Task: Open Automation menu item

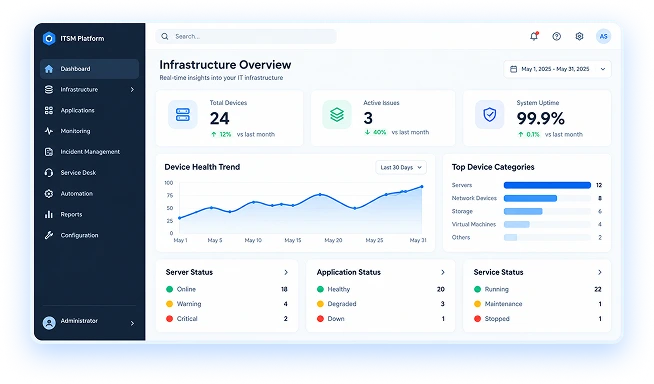Action: [x=89, y=193]
